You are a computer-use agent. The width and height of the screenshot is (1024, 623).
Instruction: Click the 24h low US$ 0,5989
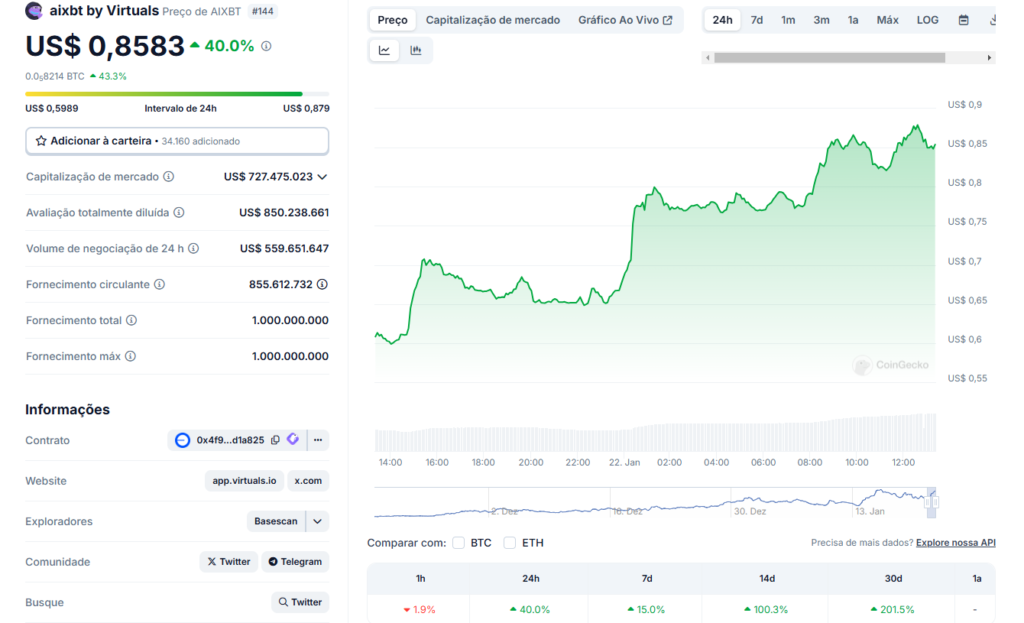52,108
